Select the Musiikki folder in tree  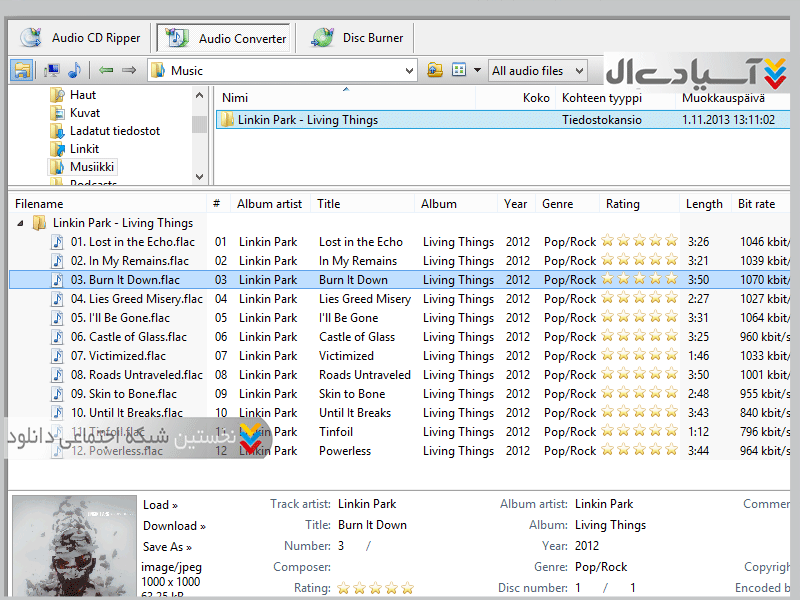click(x=92, y=167)
